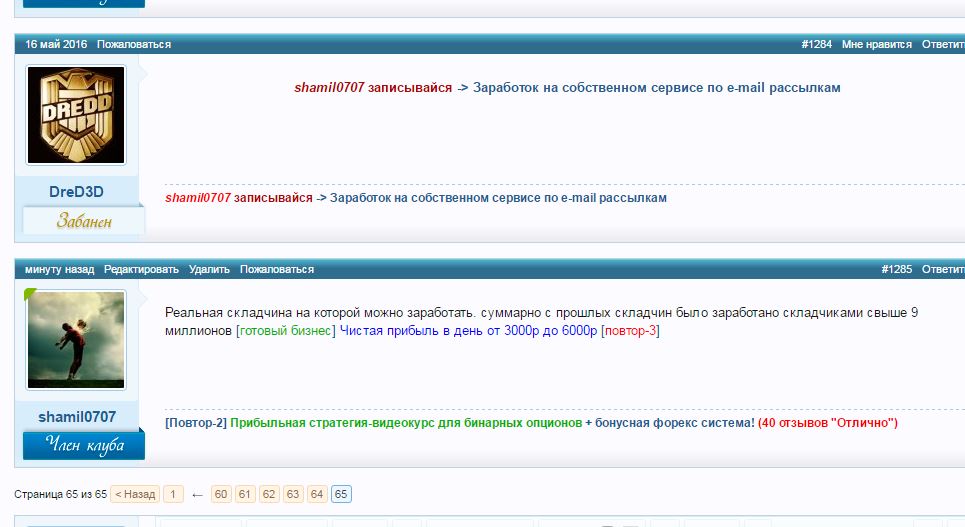Jump to page 1 in pagination
This screenshot has width=965, height=527.
pos(173,494)
